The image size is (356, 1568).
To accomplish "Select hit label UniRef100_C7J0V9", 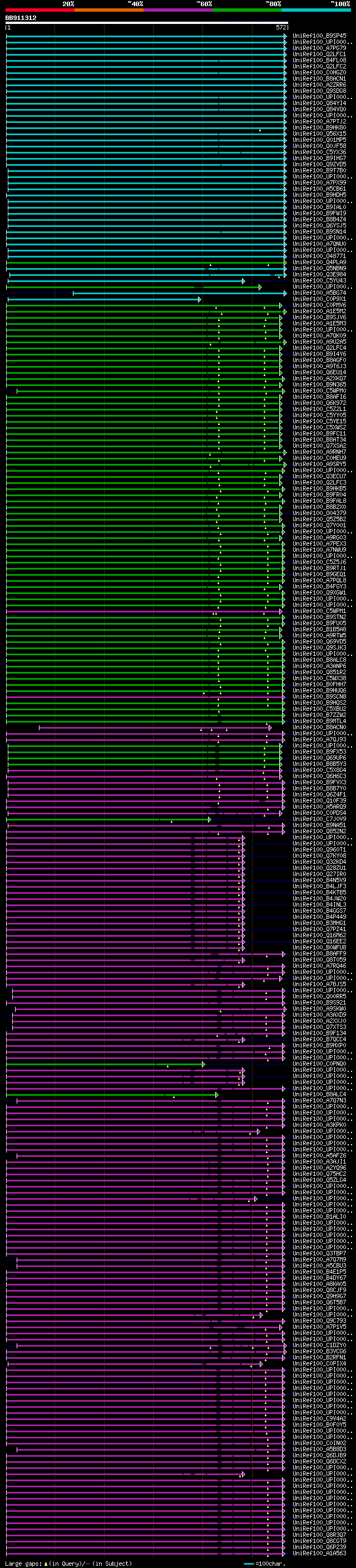I will (x=319, y=819).
